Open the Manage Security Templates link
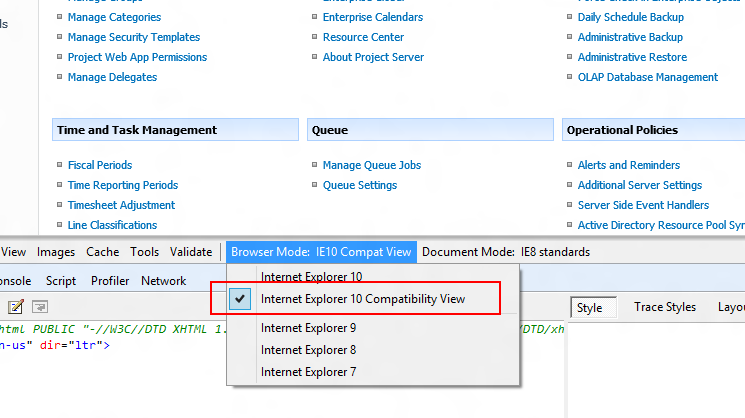The height and width of the screenshot is (418, 745). click(134, 37)
